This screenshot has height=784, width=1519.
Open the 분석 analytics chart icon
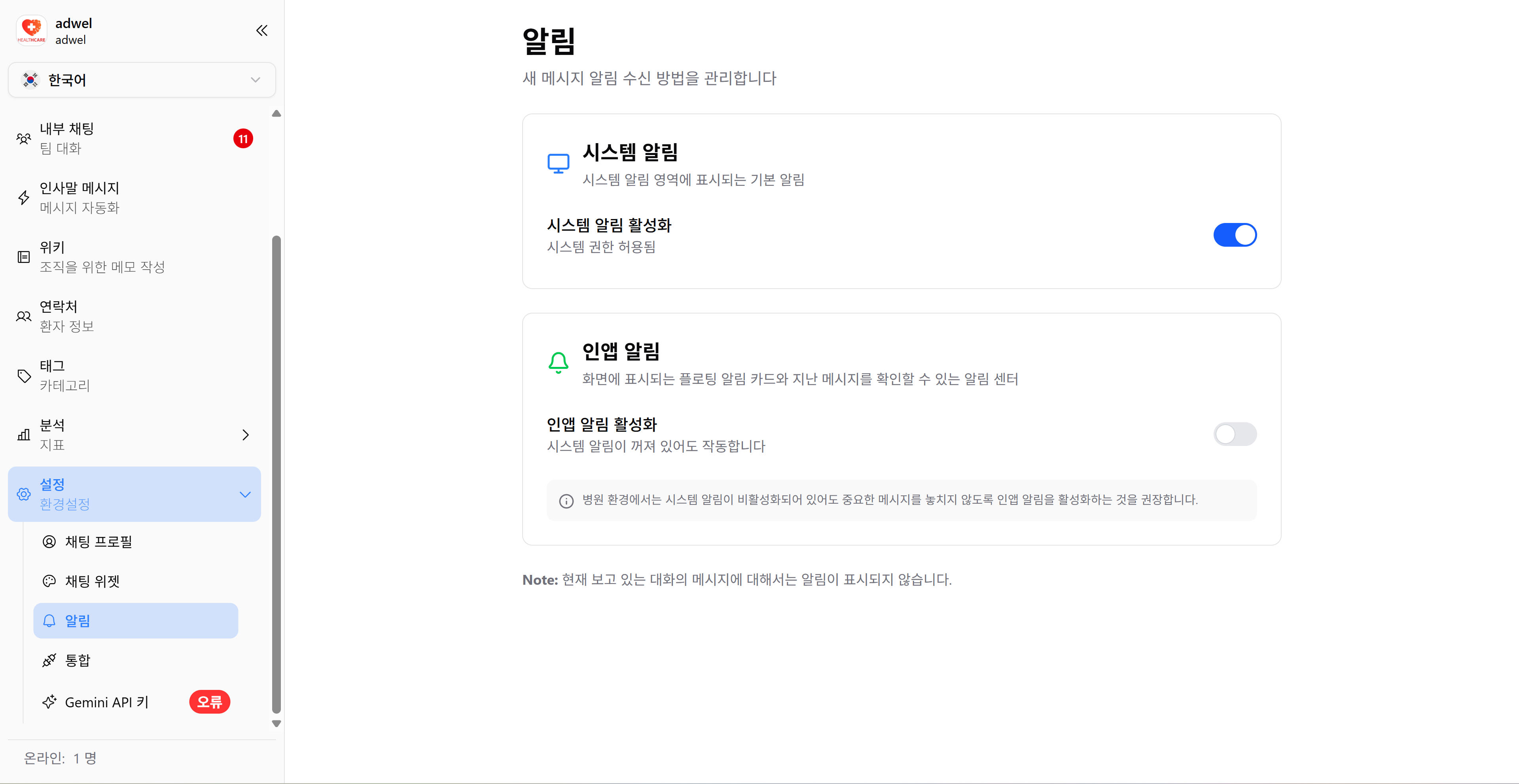point(24,435)
